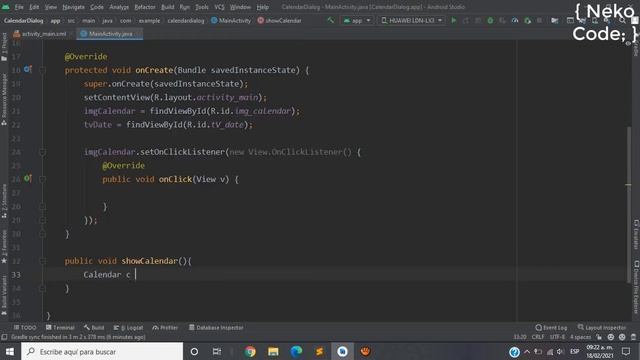
Task: Click the apply changes icon next to Run
Action: 466,20
